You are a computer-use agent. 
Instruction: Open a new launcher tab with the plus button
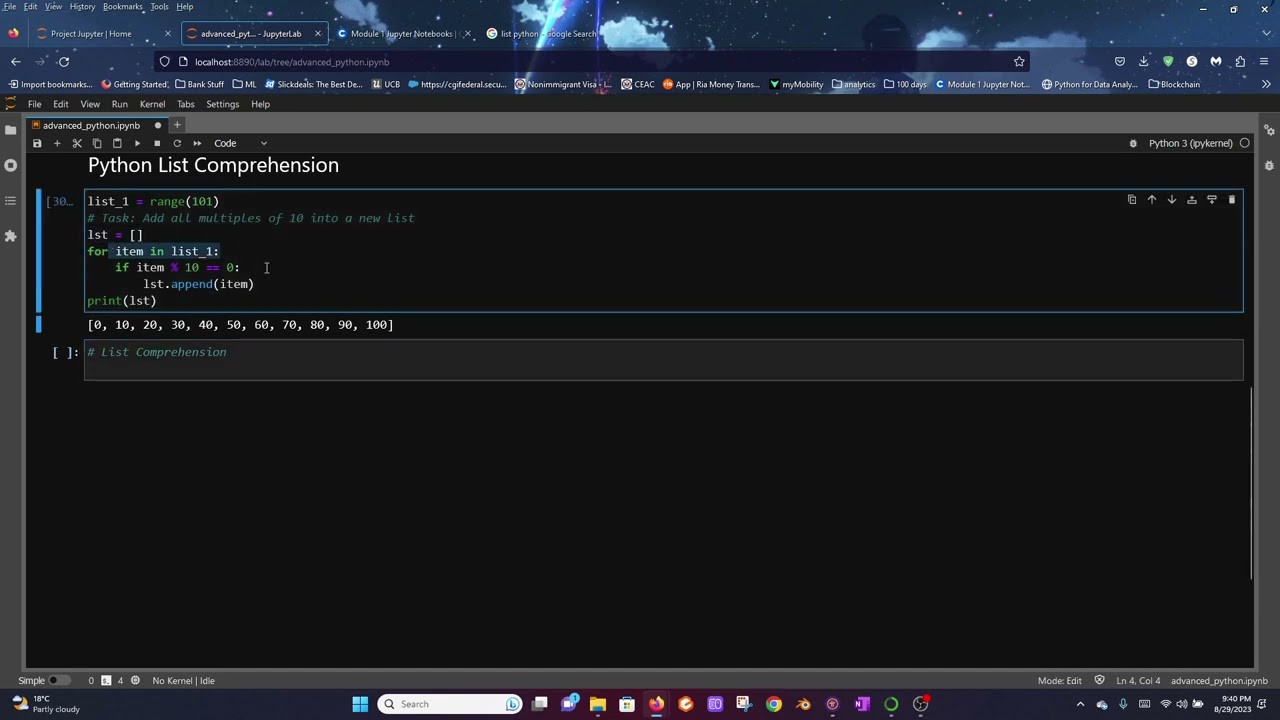(x=177, y=125)
